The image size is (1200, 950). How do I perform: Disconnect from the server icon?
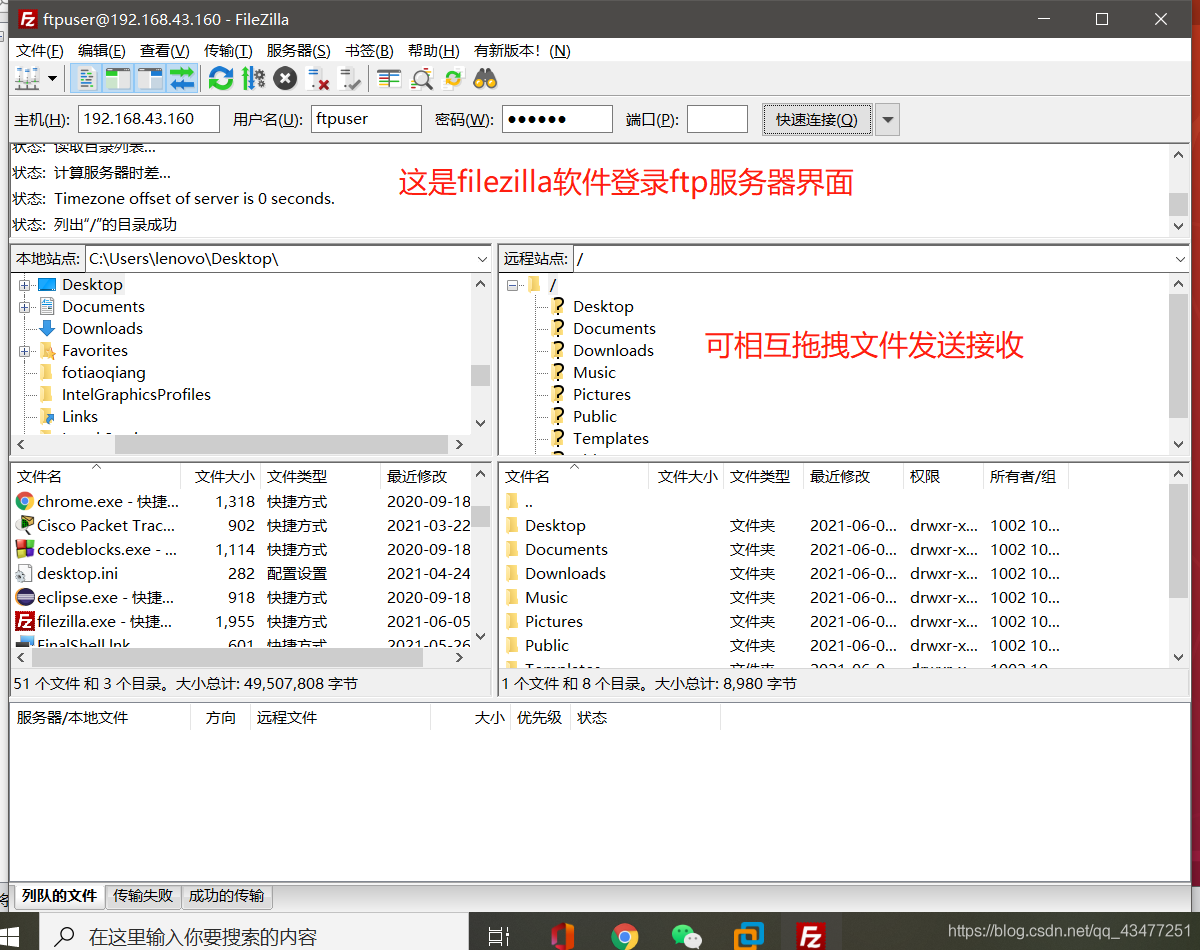click(x=318, y=78)
